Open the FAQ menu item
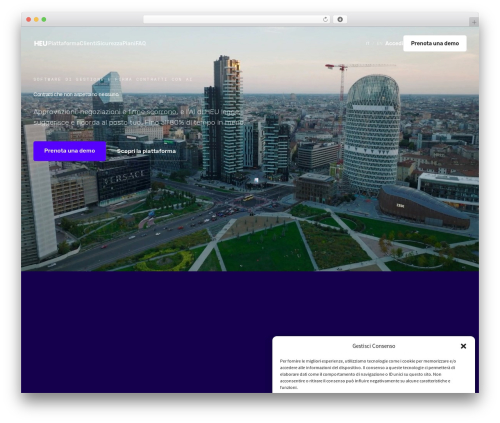 tap(141, 43)
